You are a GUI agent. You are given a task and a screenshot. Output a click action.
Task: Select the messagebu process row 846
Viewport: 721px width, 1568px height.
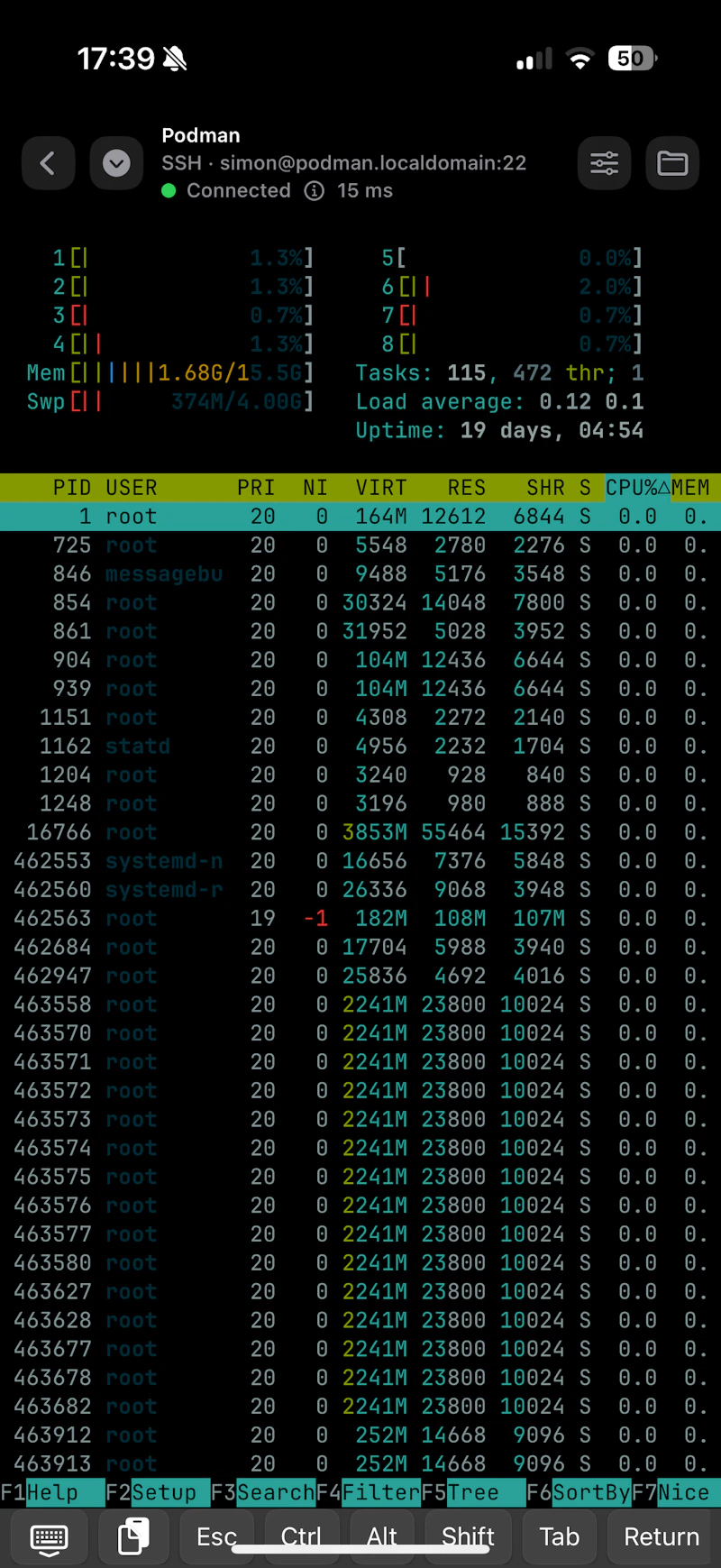tap(360, 574)
